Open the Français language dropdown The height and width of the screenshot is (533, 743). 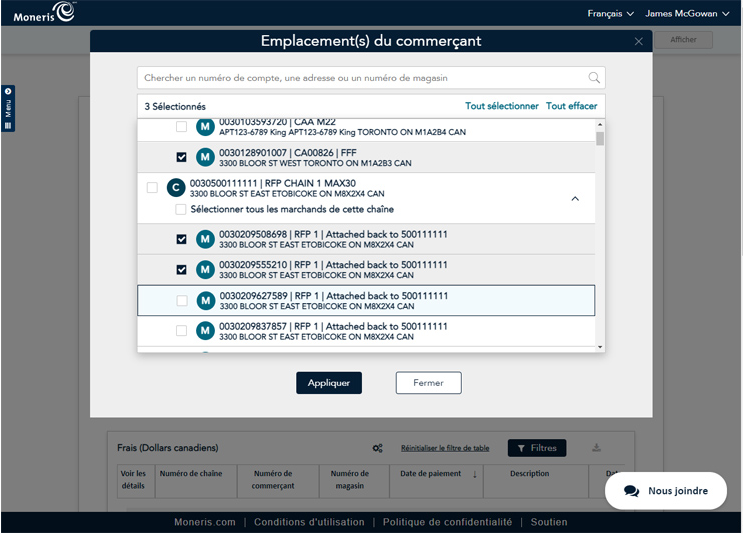tap(610, 14)
